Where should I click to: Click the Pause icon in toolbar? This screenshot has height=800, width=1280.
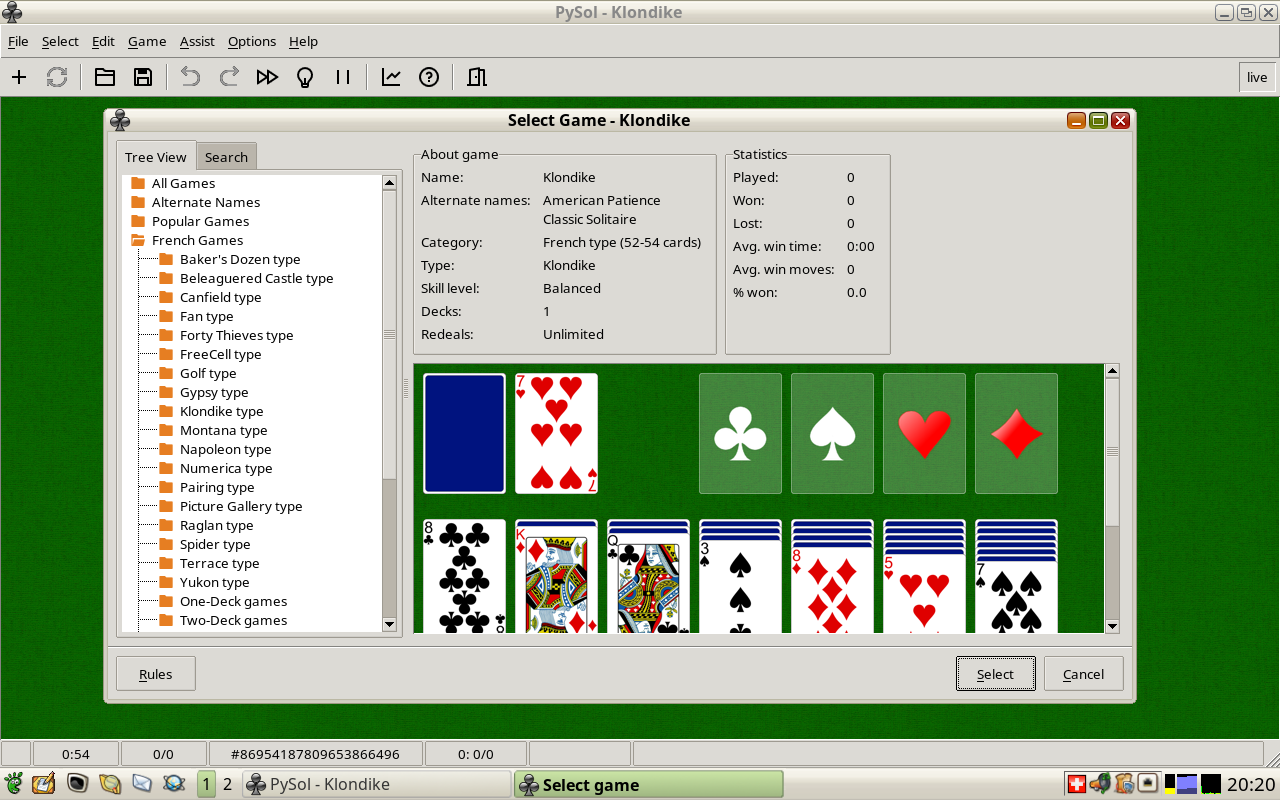pos(343,77)
